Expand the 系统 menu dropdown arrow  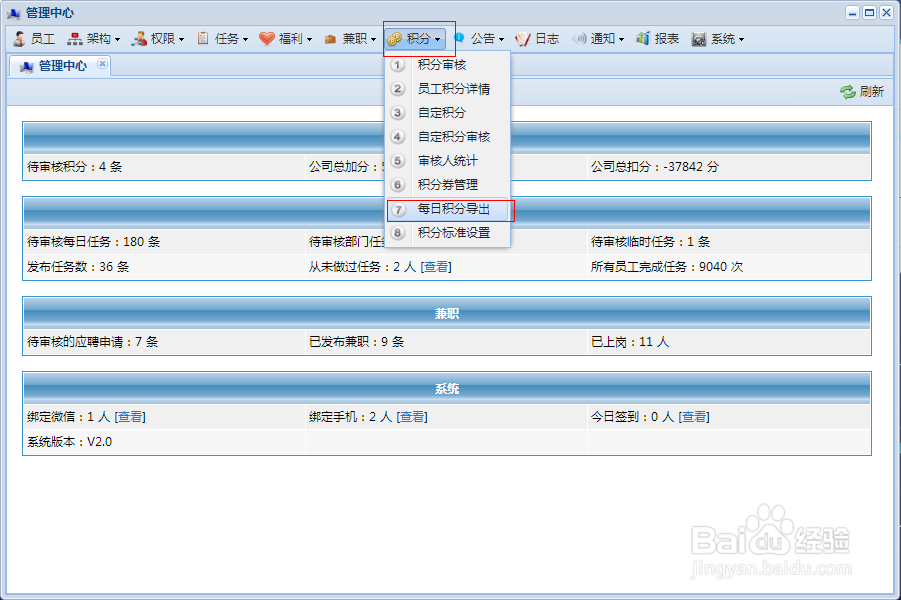tap(741, 40)
